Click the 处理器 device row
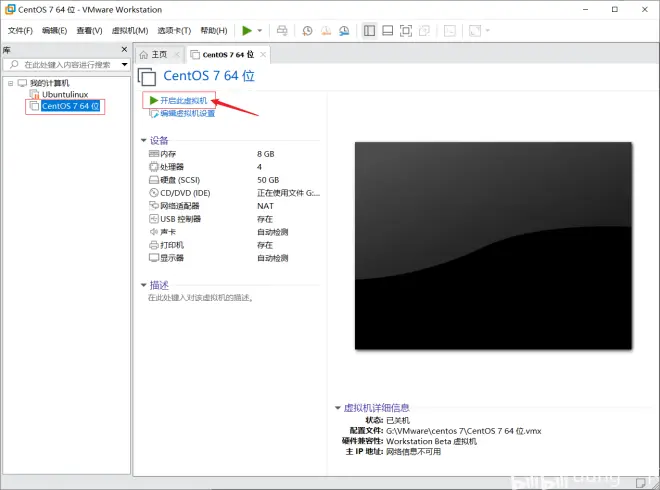The width and height of the screenshot is (660, 490). click(x=234, y=167)
